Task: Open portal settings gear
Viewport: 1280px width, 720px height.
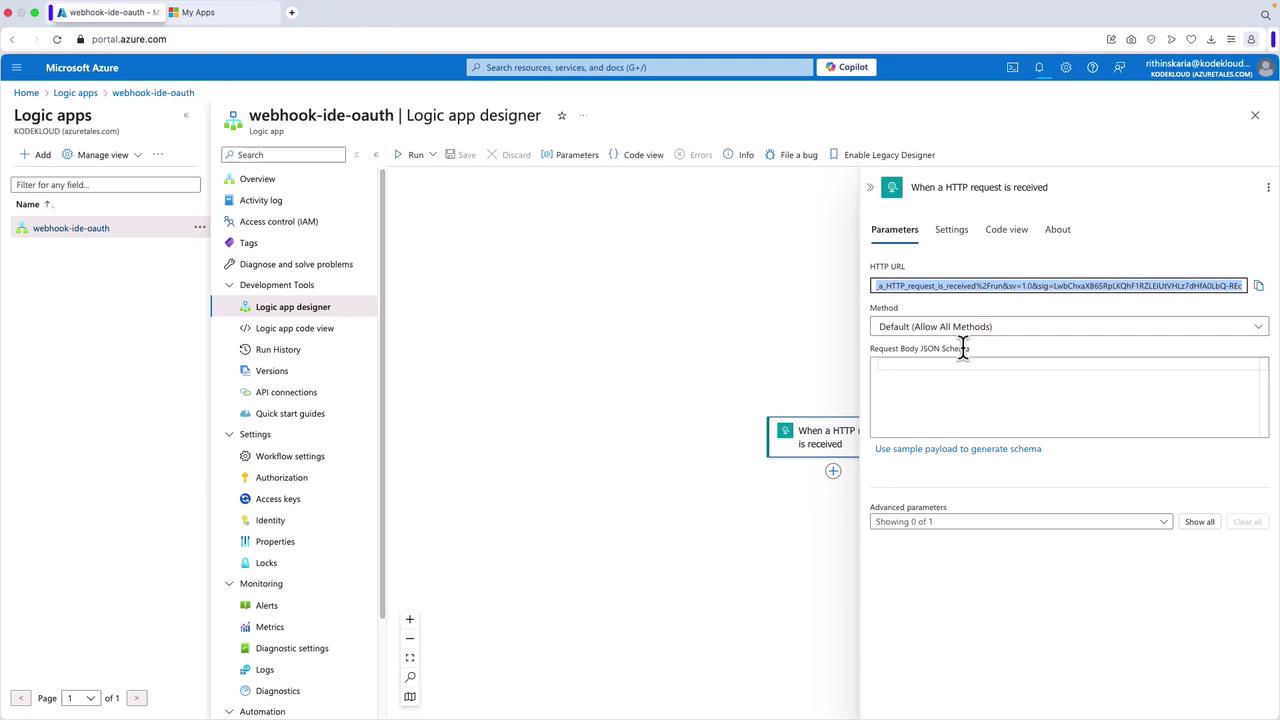Action: tap(1066, 67)
